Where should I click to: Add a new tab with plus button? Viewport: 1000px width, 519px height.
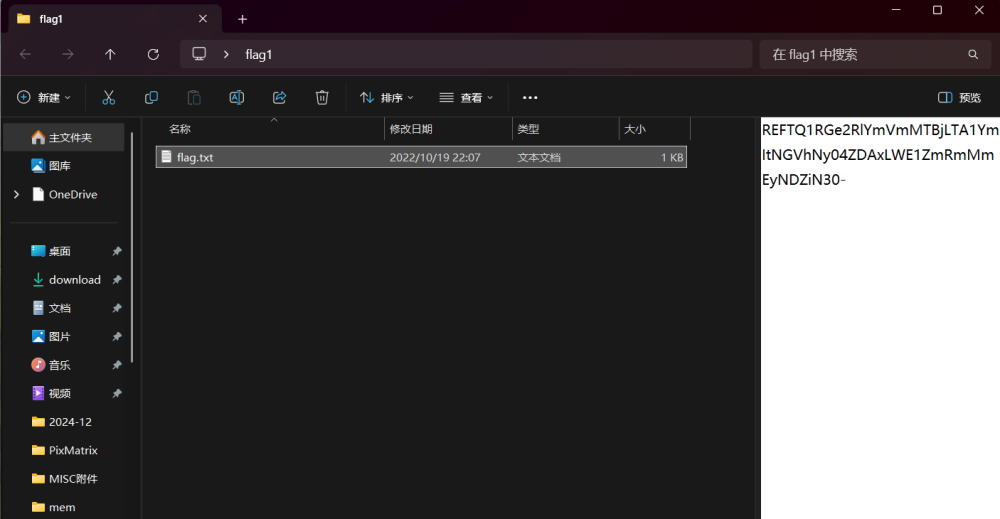(x=242, y=19)
